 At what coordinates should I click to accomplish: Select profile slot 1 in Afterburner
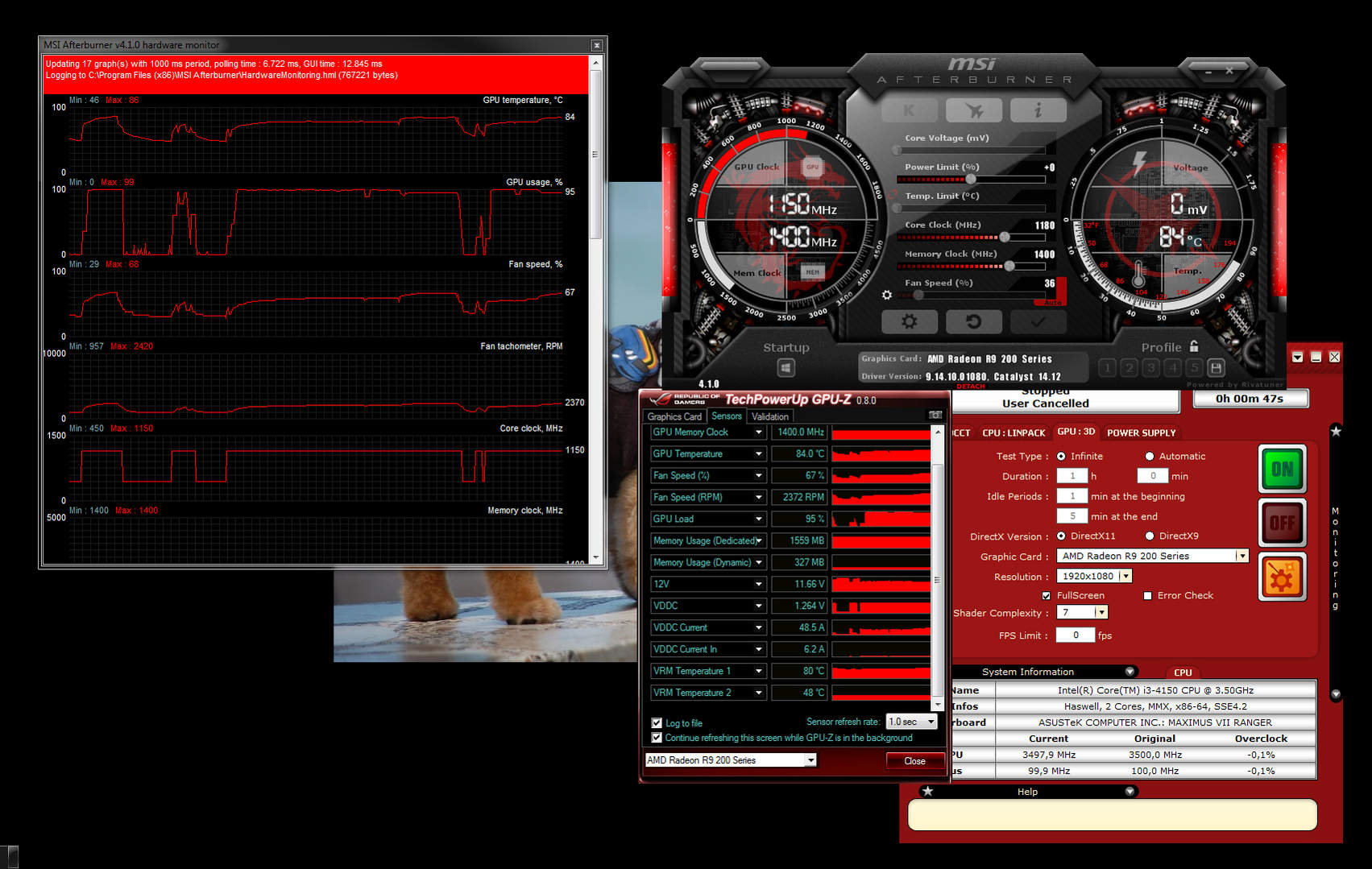tap(1108, 368)
